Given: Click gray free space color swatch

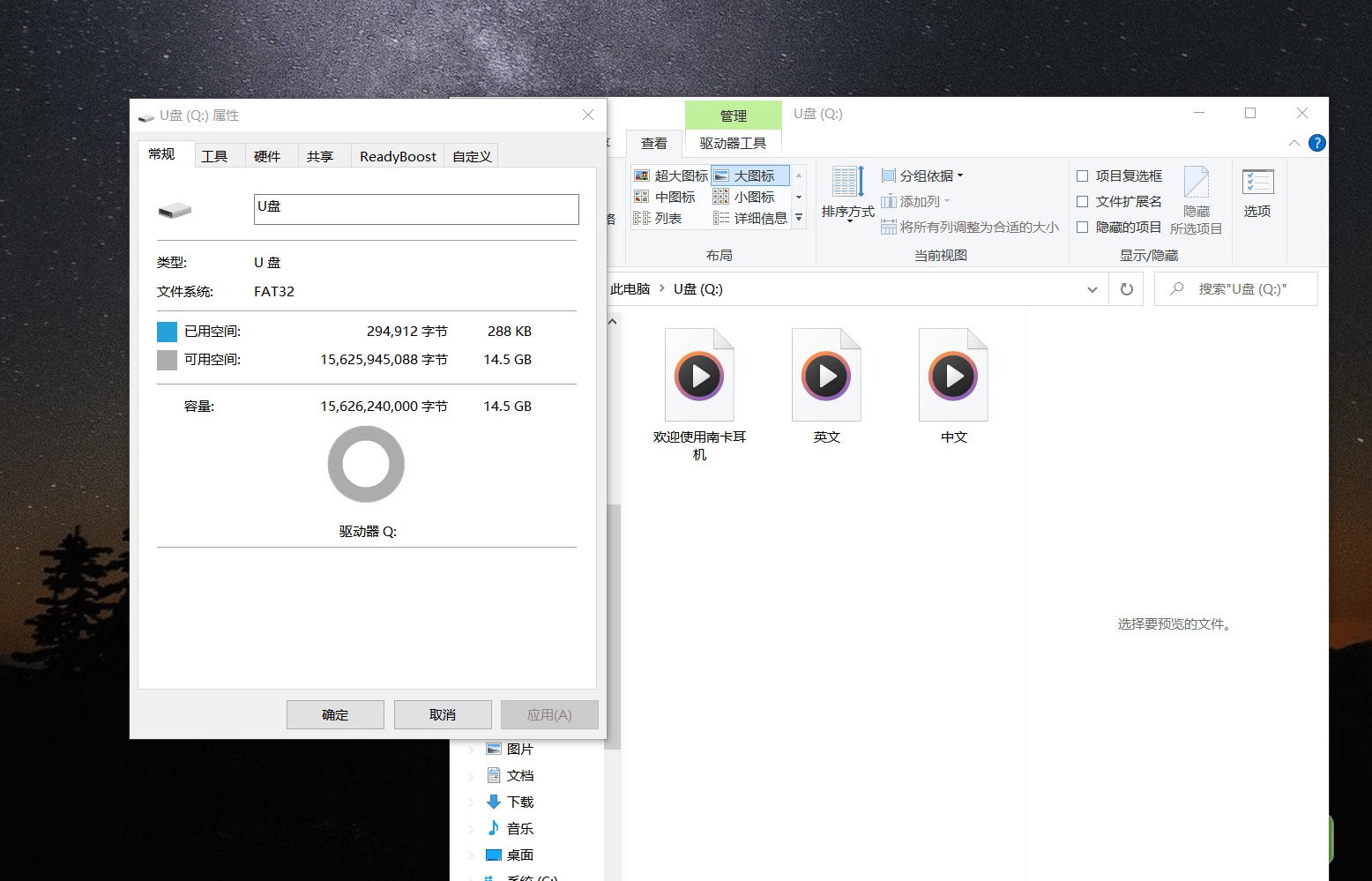Looking at the screenshot, I should coord(167,360).
